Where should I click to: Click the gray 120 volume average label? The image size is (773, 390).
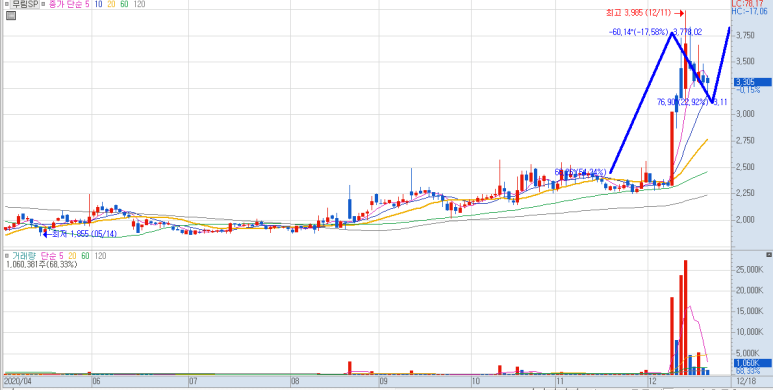click(100, 256)
